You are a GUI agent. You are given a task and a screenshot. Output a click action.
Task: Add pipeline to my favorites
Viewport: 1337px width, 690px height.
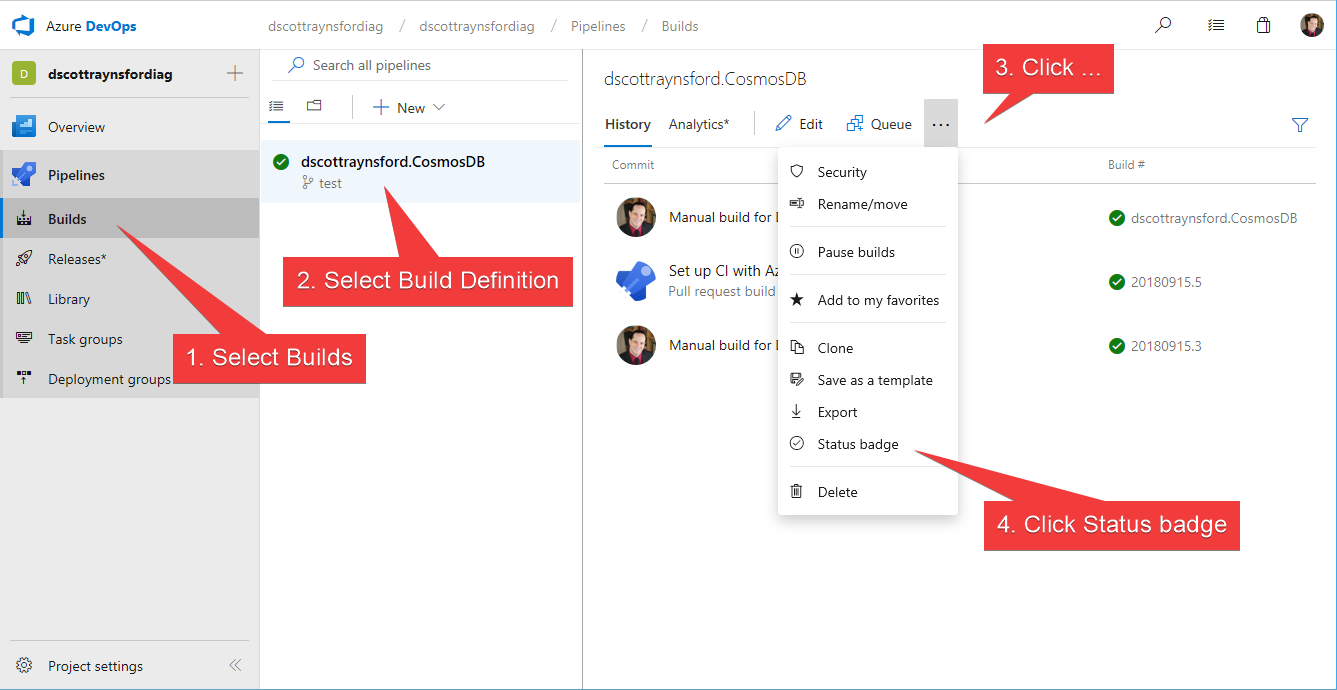877,300
